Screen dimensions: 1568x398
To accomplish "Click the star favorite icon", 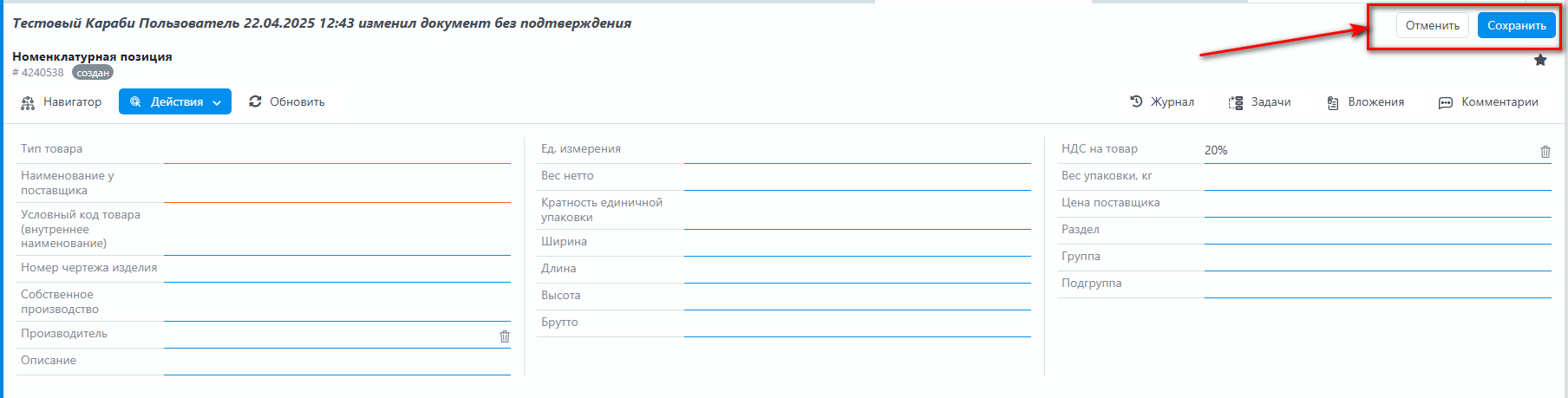I will (1540, 60).
